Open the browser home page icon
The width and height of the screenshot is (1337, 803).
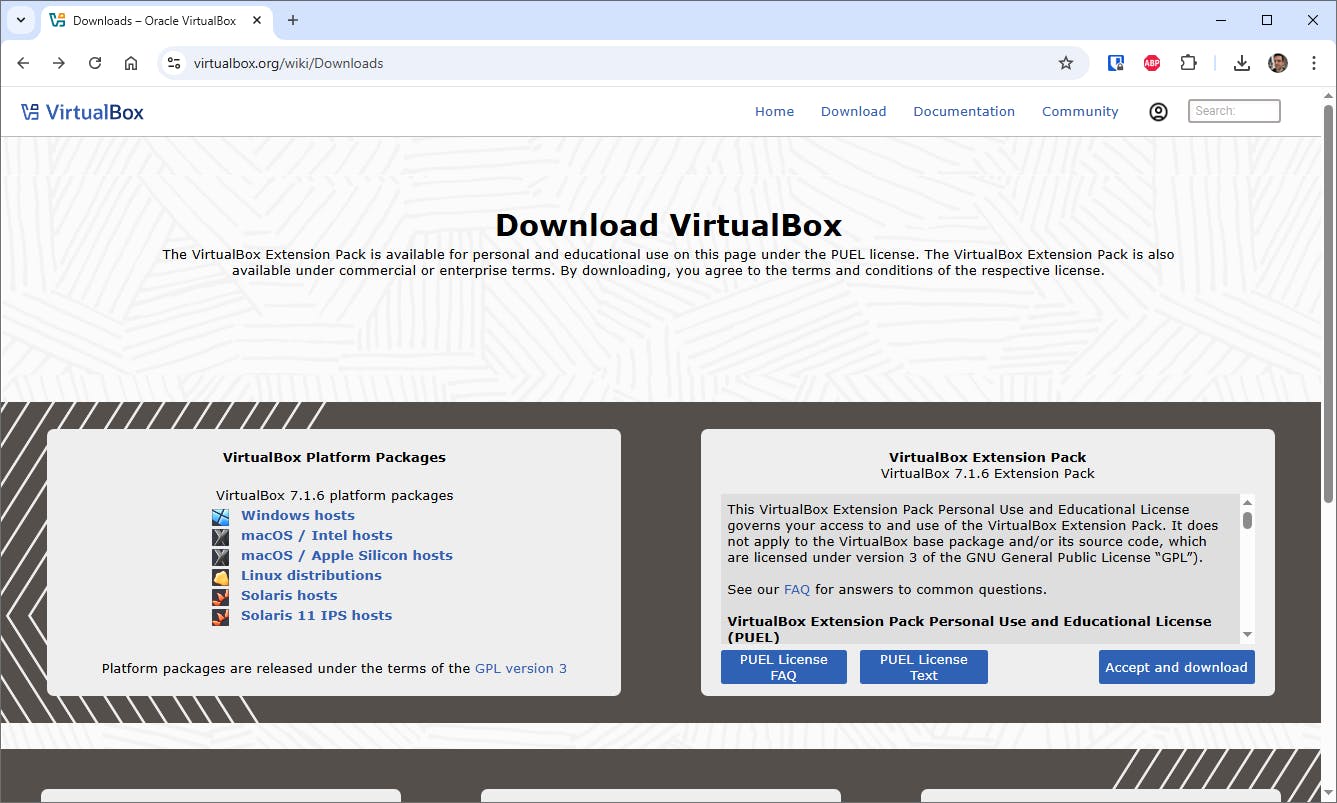pos(131,63)
